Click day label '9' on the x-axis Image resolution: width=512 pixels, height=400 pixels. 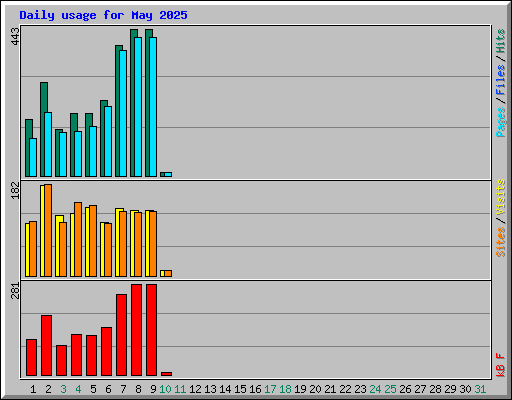pyautogui.click(x=153, y=389)
